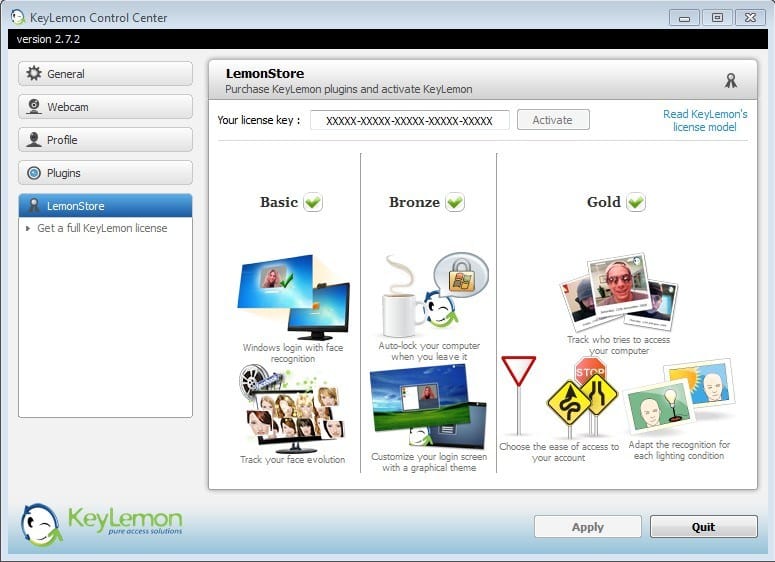
Task: Click the LemonStore ribbon icon in sidebar
Action: click(x=34, y=206)
